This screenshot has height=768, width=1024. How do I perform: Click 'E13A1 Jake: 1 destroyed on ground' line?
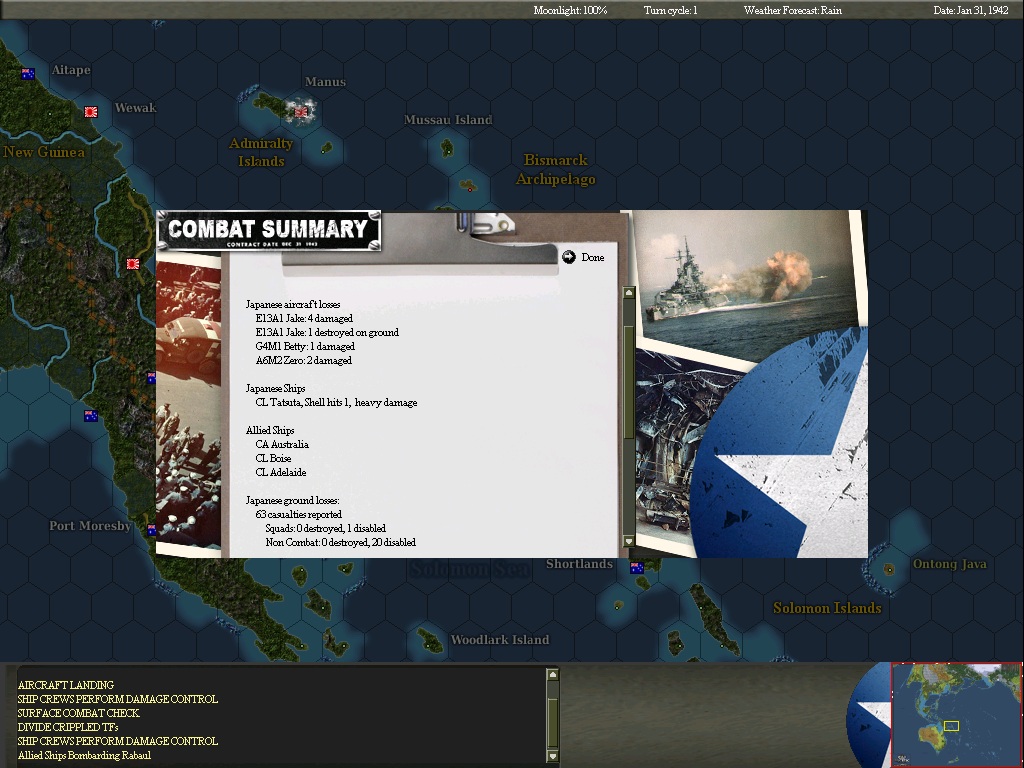point(327,332)
